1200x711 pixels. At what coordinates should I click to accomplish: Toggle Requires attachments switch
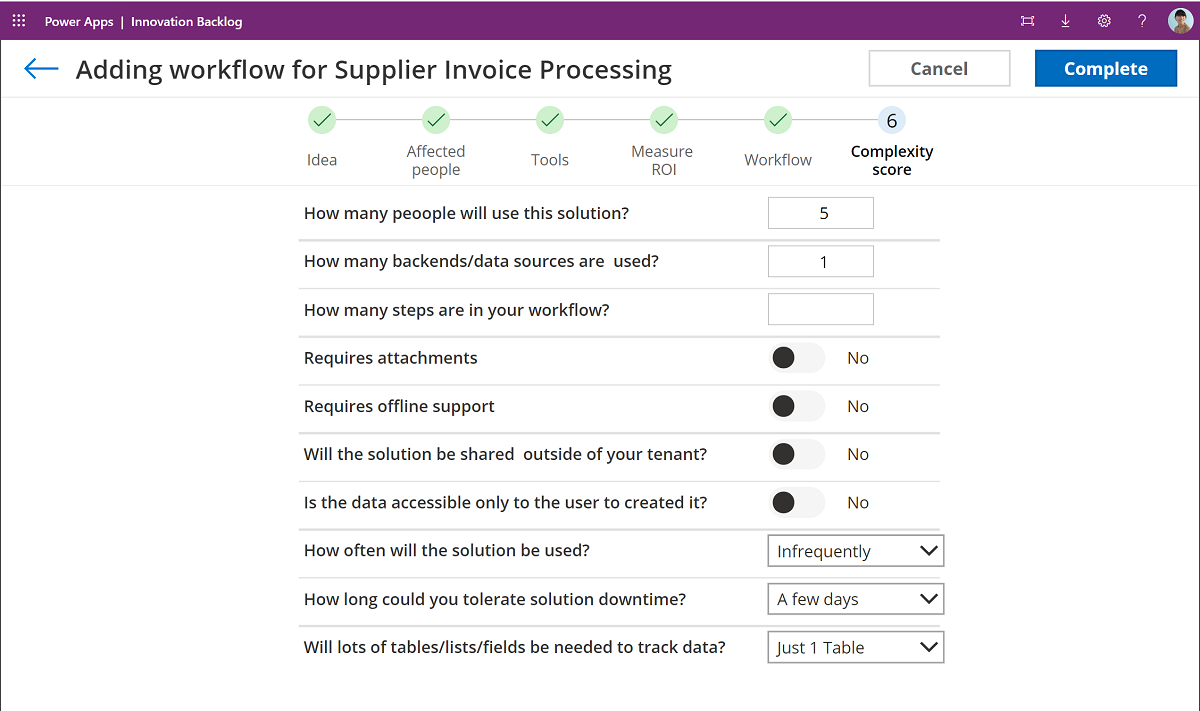point(797,358)
